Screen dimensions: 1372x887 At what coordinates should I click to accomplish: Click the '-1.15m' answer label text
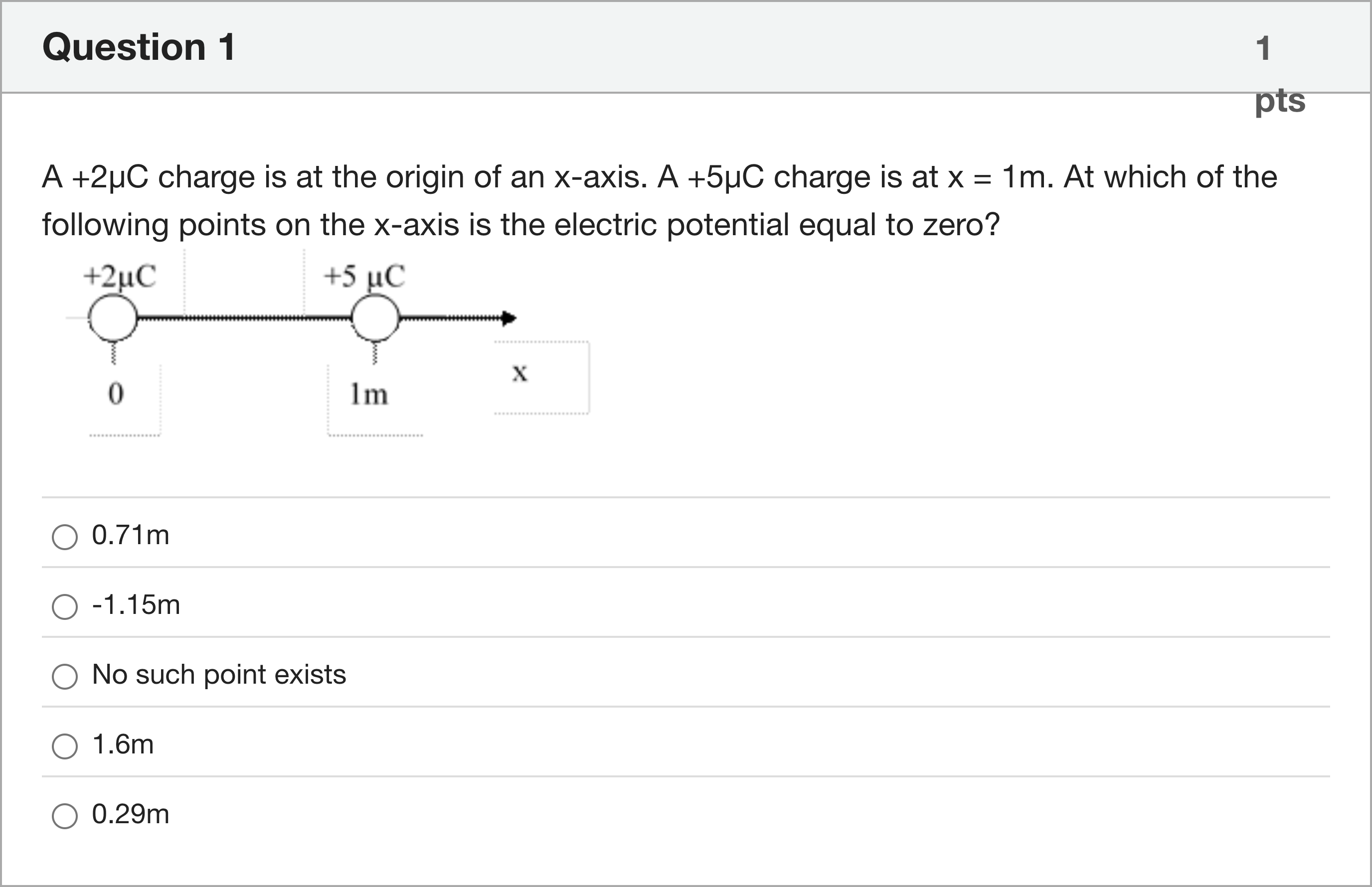136,605
